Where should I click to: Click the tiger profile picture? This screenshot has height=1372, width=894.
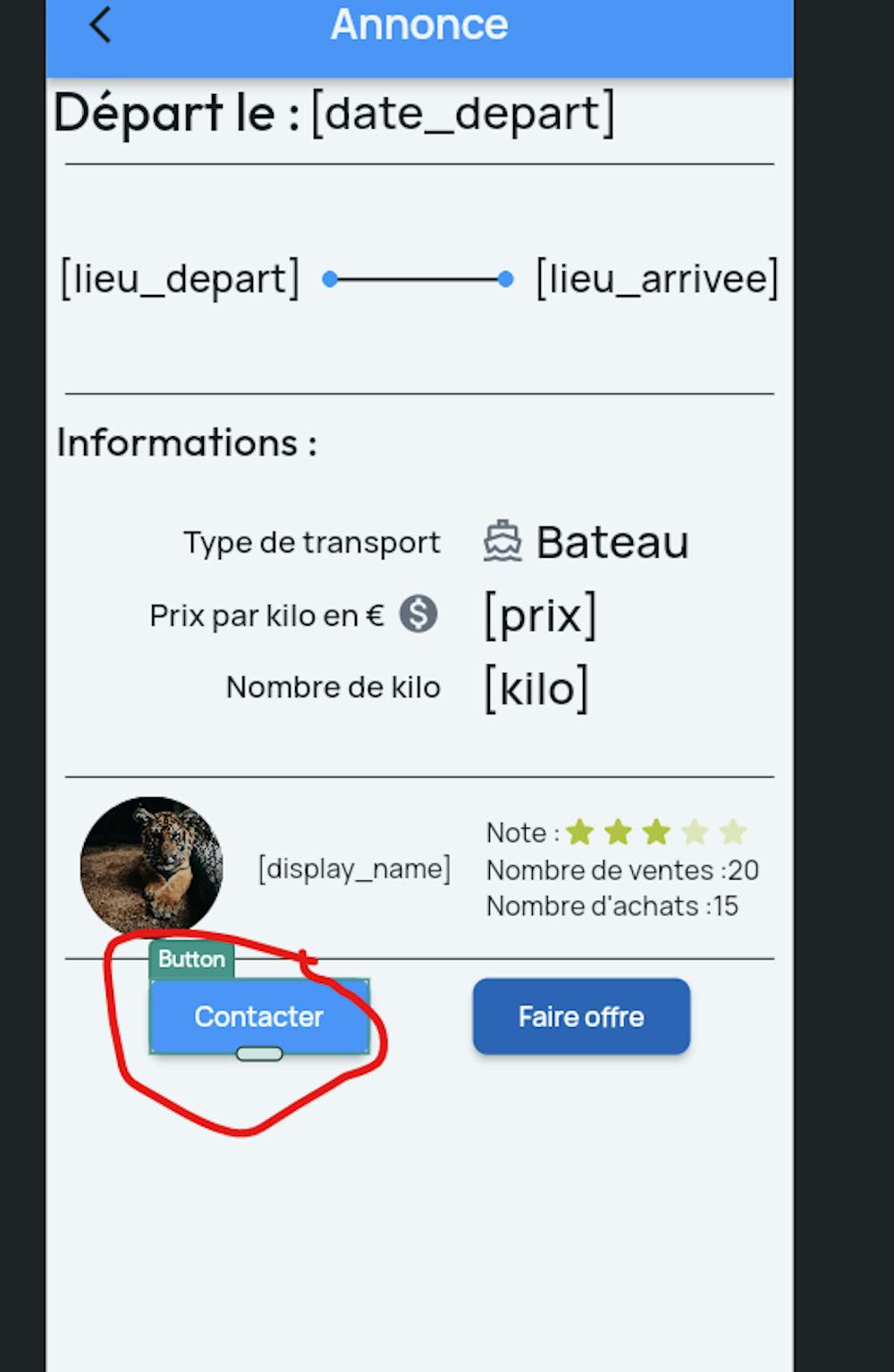[x=151, y=865]
